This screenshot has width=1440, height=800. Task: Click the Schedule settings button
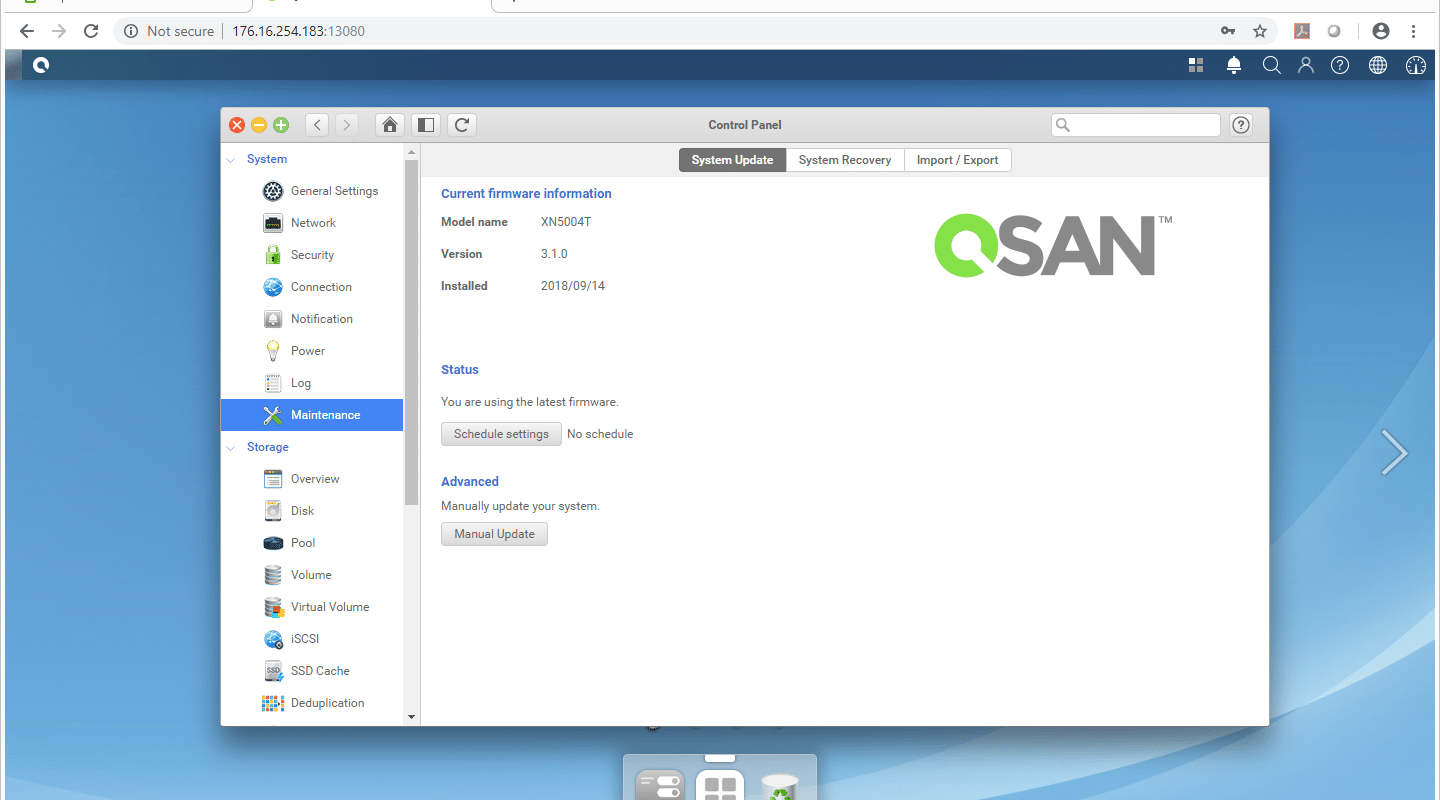pos(501,434)
